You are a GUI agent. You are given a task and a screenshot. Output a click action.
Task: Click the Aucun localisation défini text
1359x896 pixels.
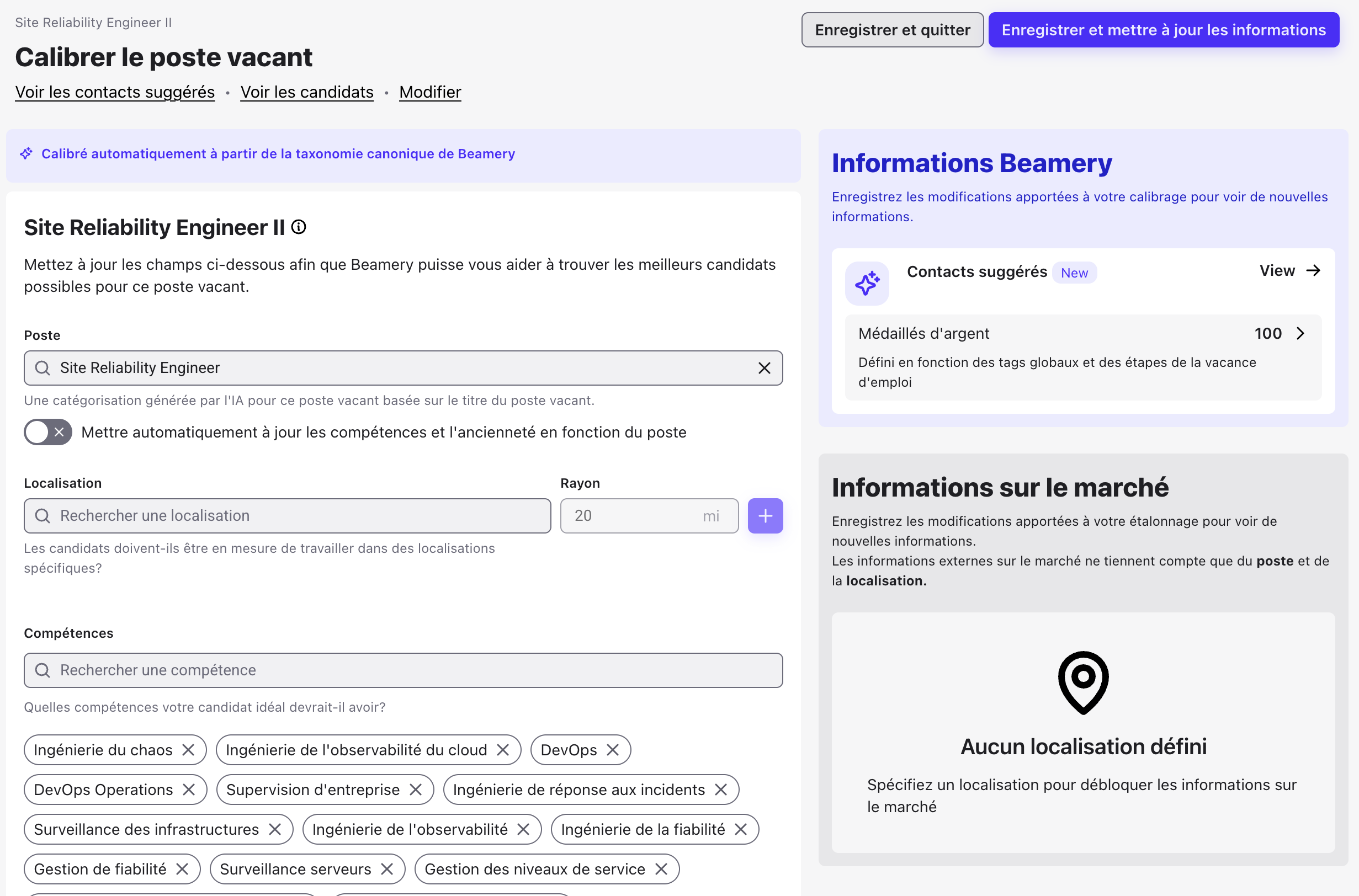(1084, 747)
